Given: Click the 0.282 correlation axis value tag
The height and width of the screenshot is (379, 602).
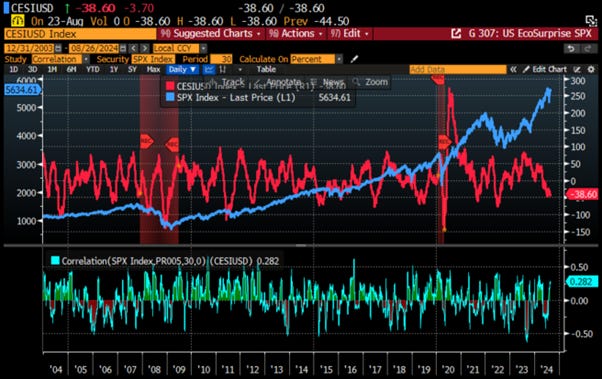Looking at the screenshot, I should click(582, 282).
